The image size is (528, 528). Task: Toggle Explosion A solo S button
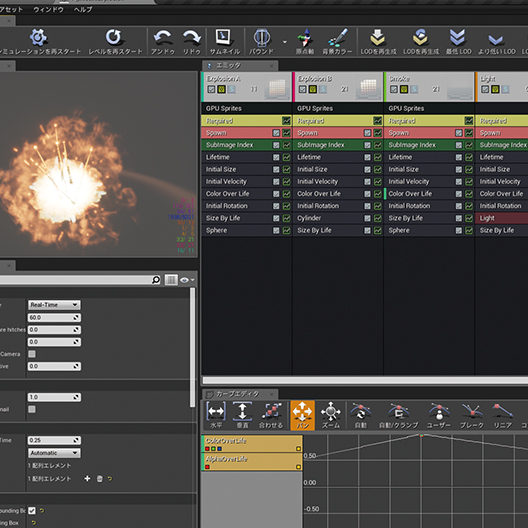coord(232,89)
